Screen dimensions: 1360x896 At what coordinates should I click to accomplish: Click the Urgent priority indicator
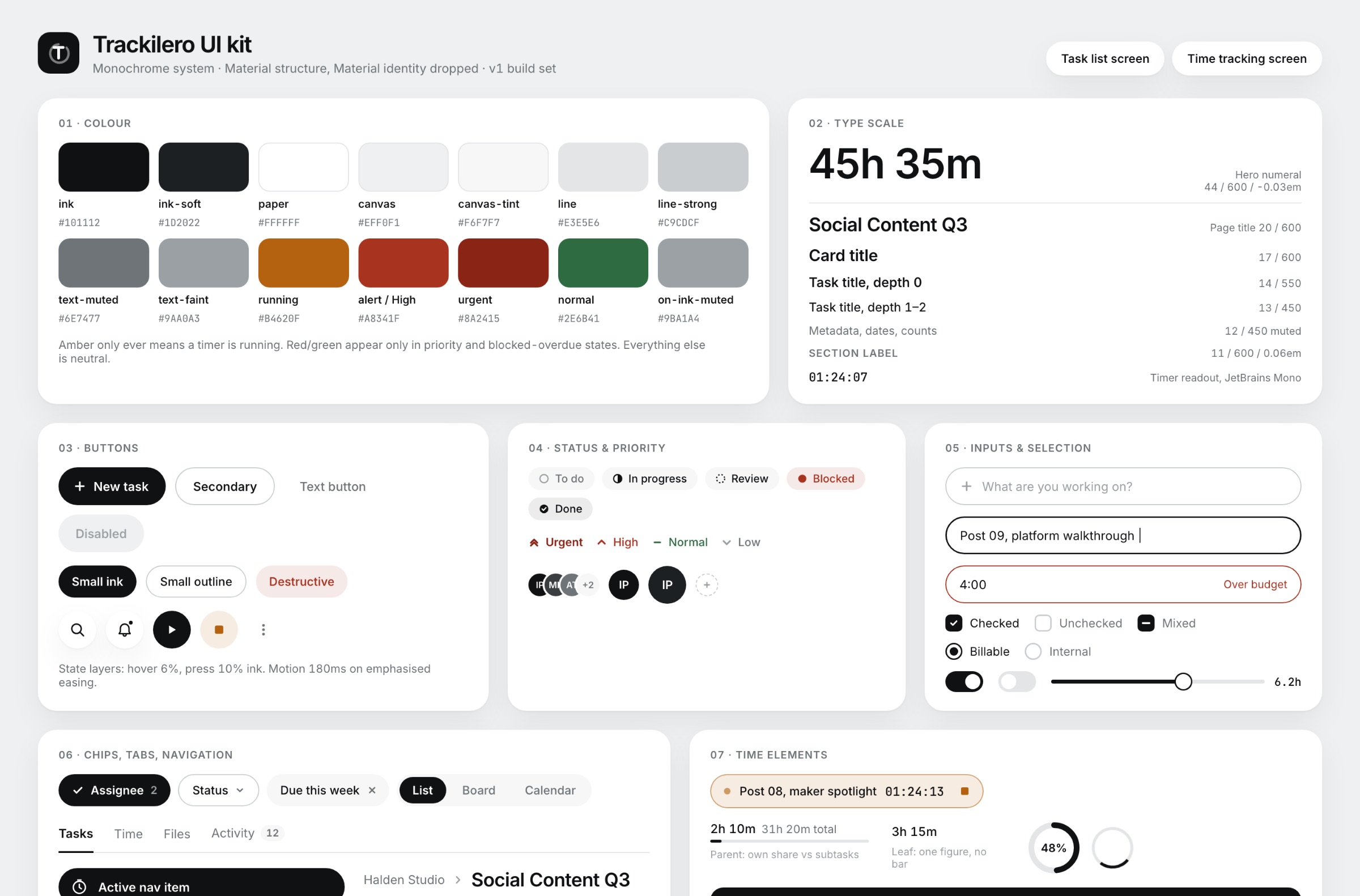(556, 542)
